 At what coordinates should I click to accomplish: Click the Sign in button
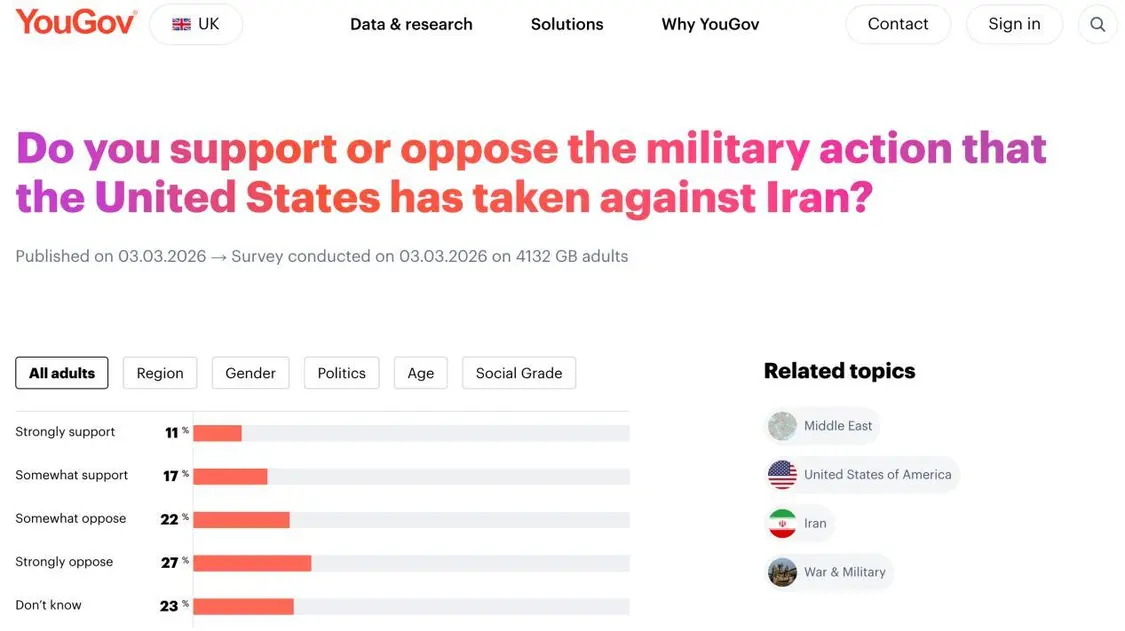(x=1014, y=25)
